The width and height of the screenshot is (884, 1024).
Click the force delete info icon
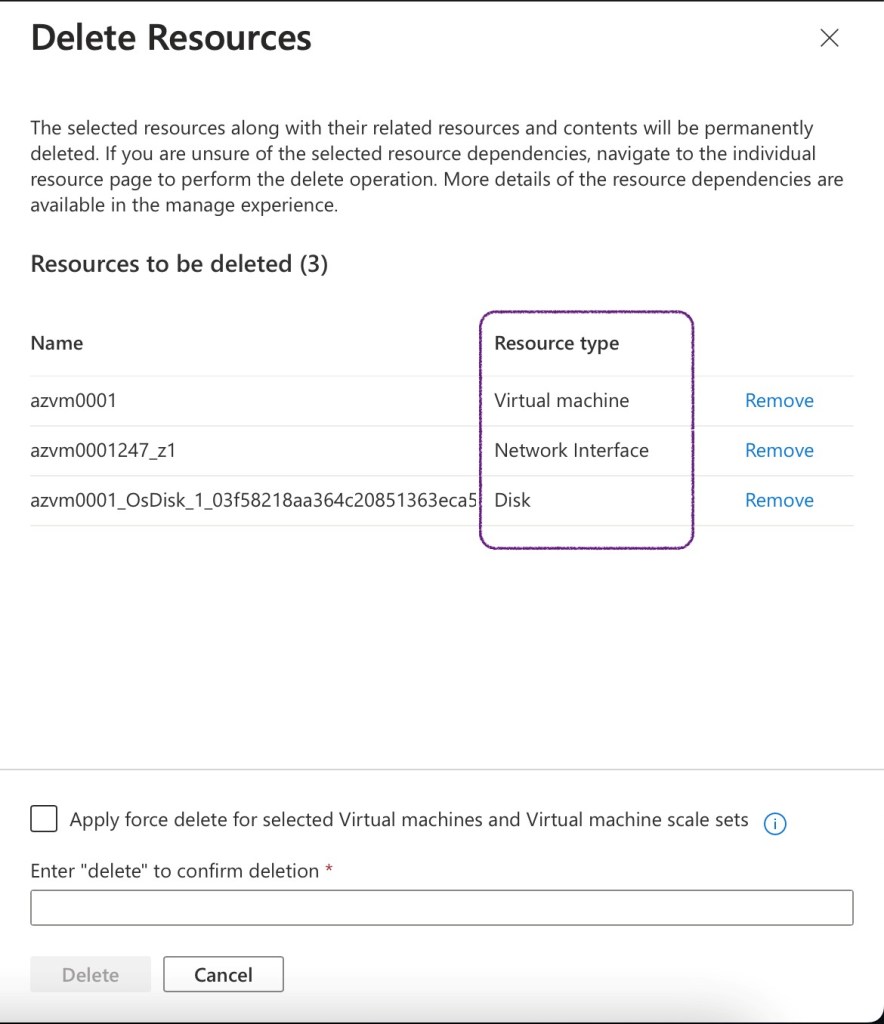pyautogui.click(x=775, y=823)
